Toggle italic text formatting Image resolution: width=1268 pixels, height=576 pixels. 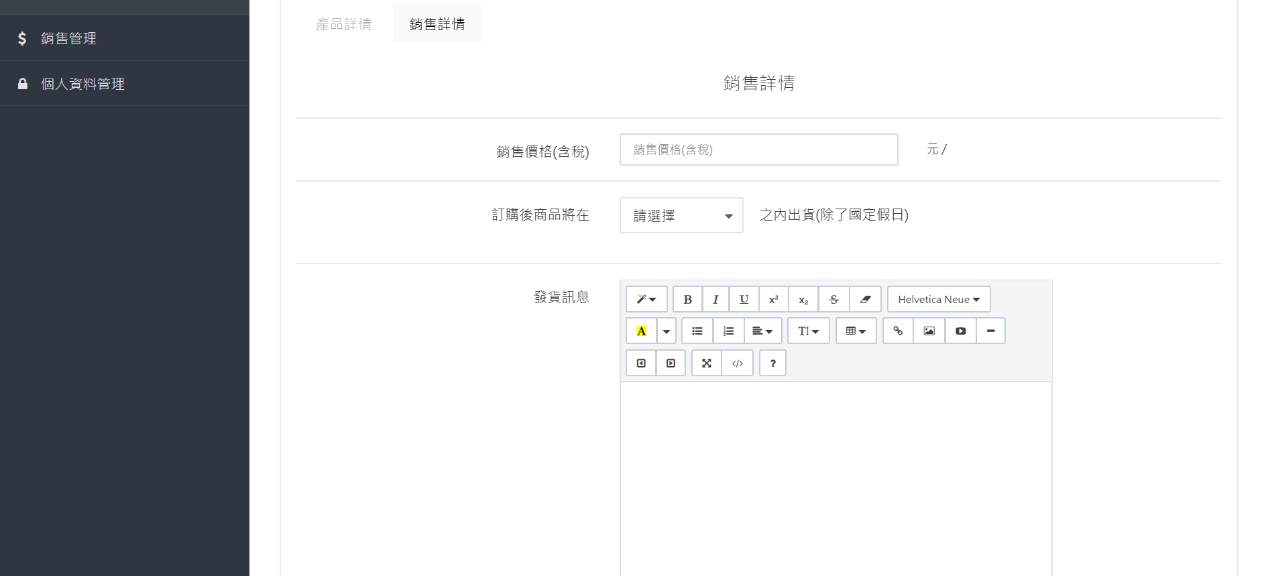[715, 300]
